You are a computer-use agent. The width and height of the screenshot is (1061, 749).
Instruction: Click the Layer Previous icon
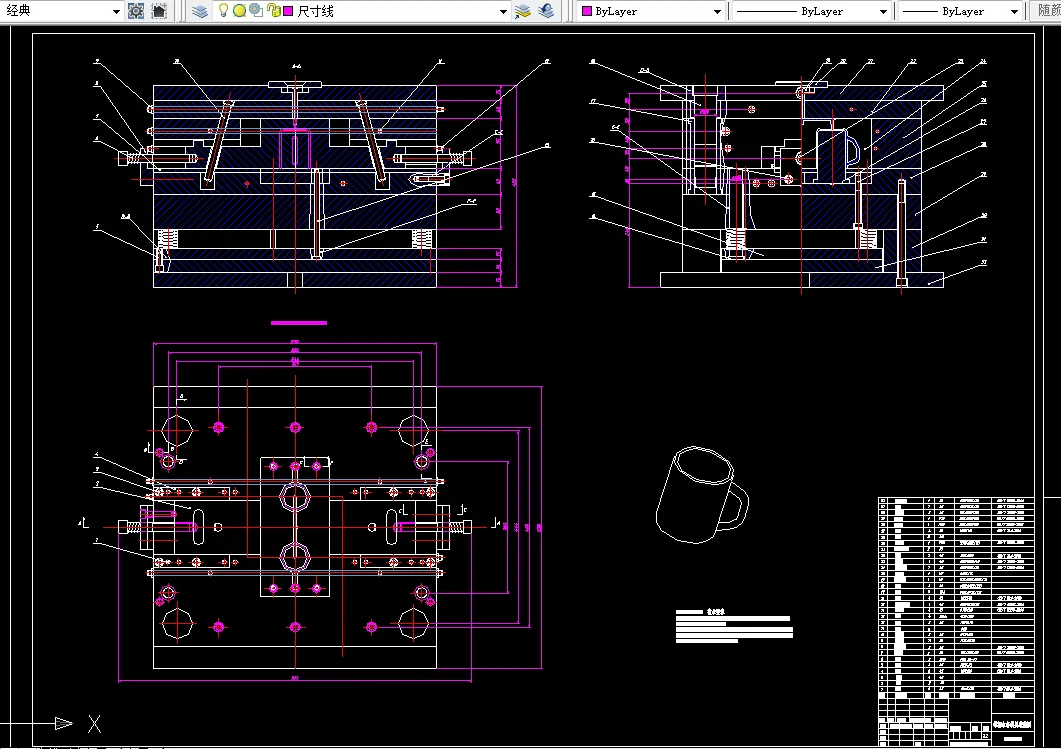[x=546, y=11]
